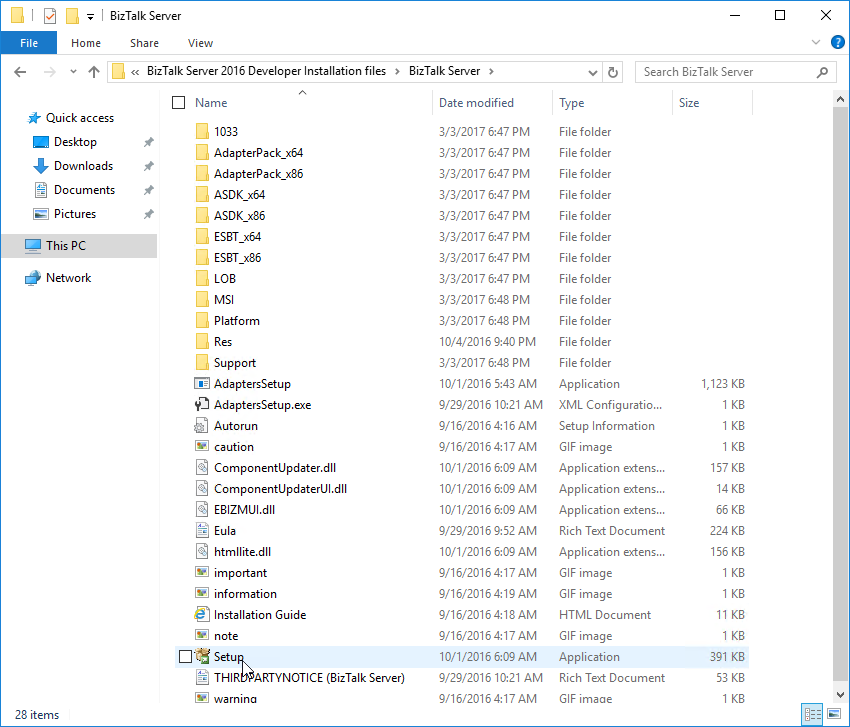The width and height of the screenshot is (850, 727).
Task: Click the Refresh button in address bar
Action: pos(613,72)
